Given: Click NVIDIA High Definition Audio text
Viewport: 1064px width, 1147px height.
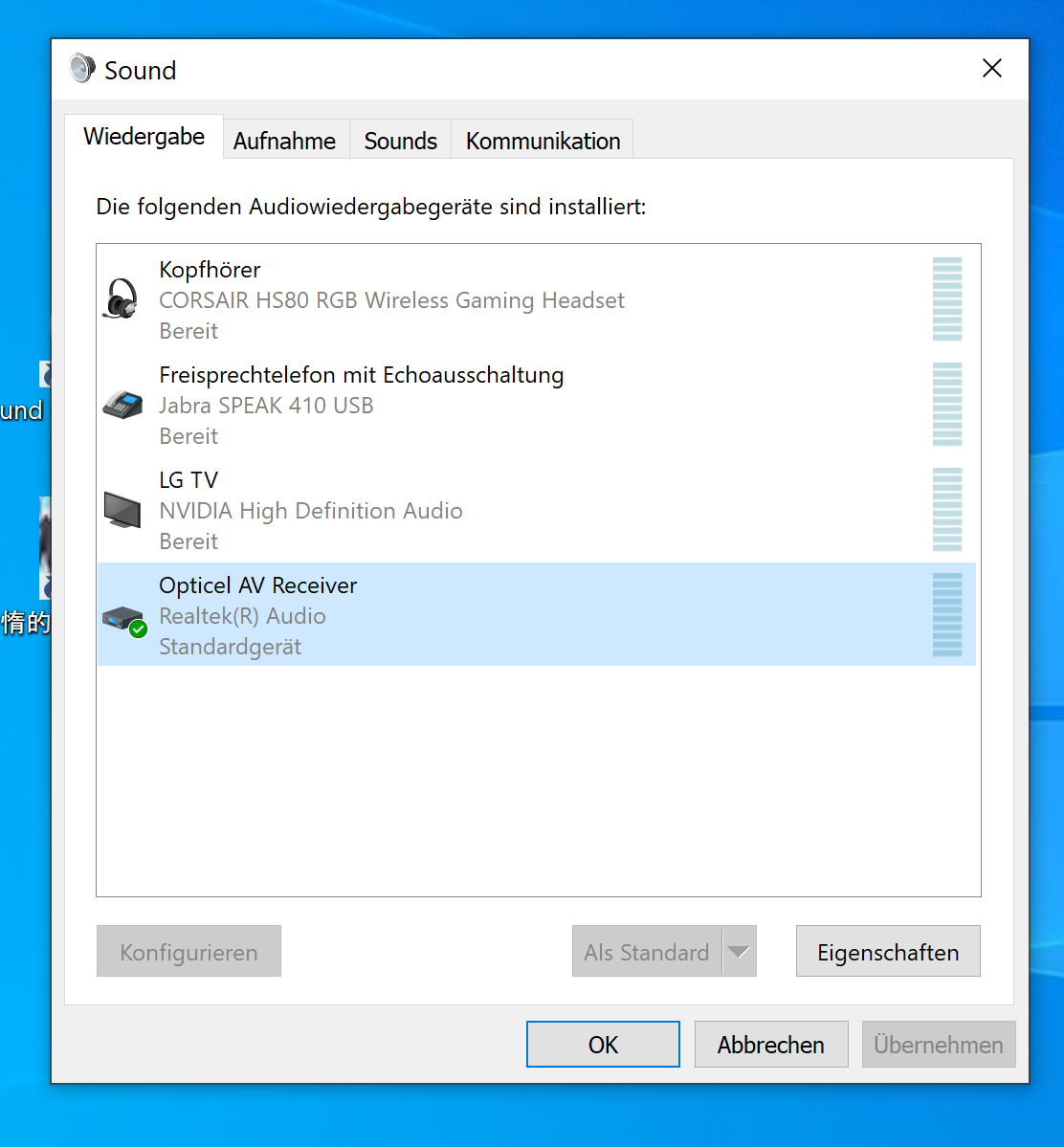Looking at the screenshot, I should [311, 512].
